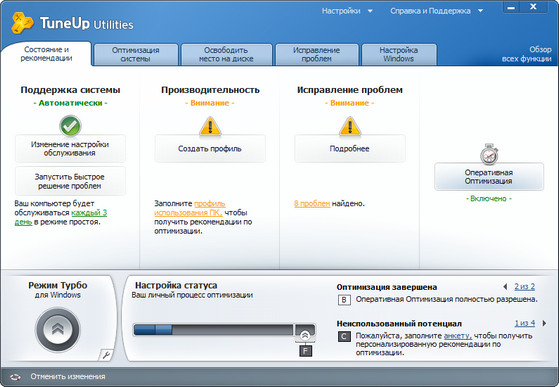559x387 pixels.
Task: Toggle Оперативная Оптимизация button
Action: (489, 177)
